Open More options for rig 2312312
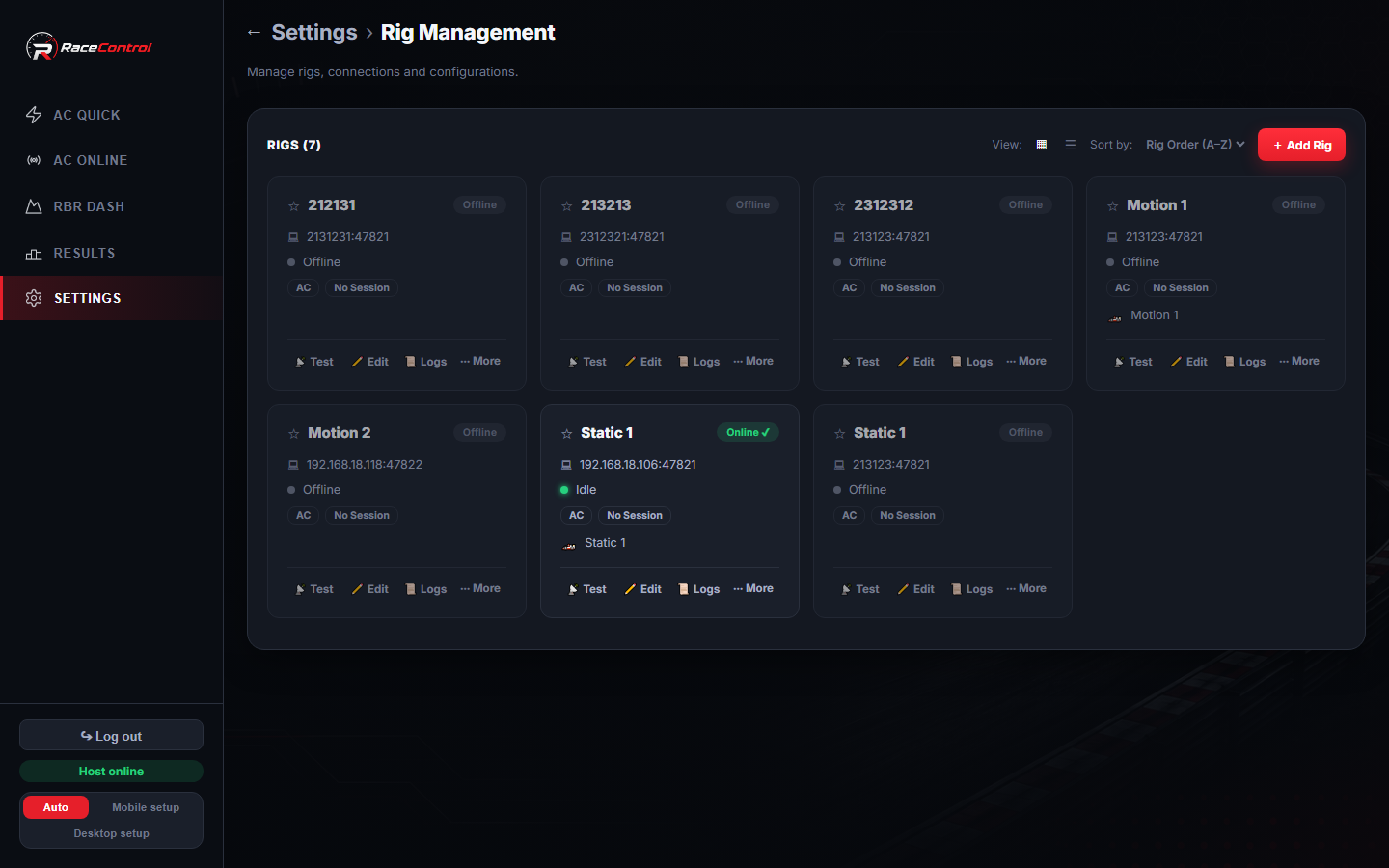 [1026, 361]
